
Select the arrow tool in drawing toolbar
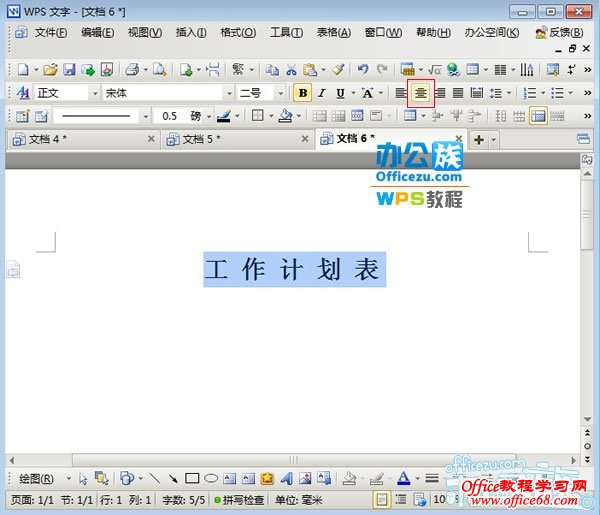coord(173,478)
